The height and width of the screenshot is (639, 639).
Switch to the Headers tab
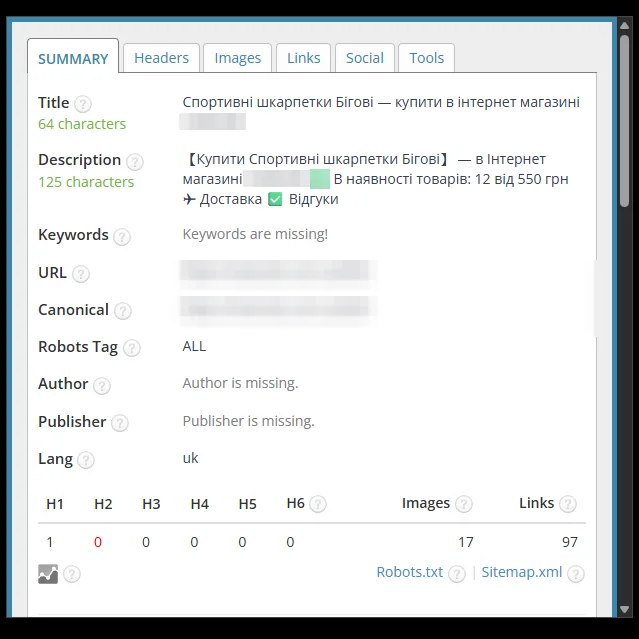click(x=161, y=58)
